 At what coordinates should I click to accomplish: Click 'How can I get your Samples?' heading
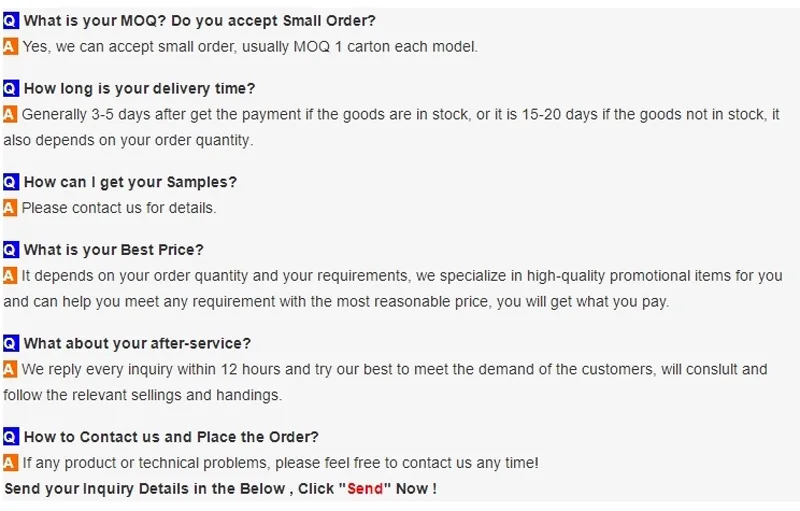(x=130, y=182)
